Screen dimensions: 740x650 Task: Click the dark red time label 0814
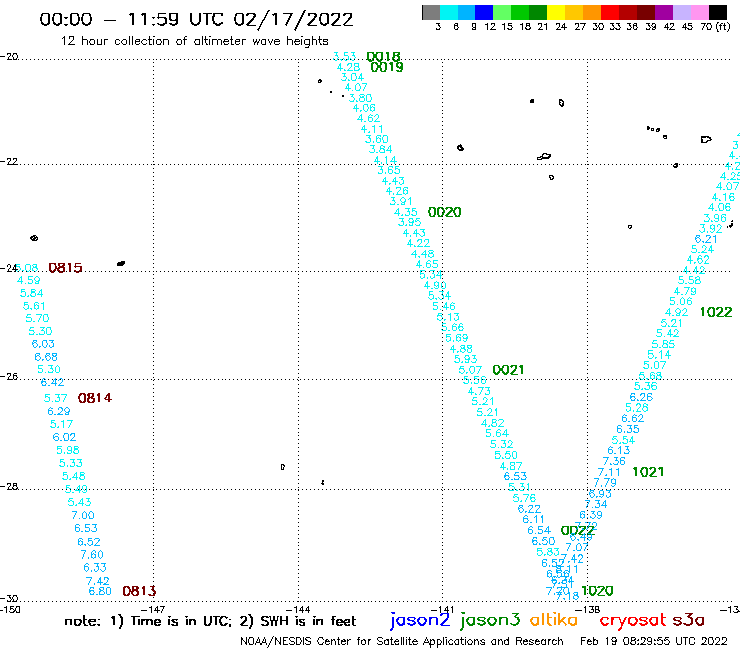click(x=94, y=398)
